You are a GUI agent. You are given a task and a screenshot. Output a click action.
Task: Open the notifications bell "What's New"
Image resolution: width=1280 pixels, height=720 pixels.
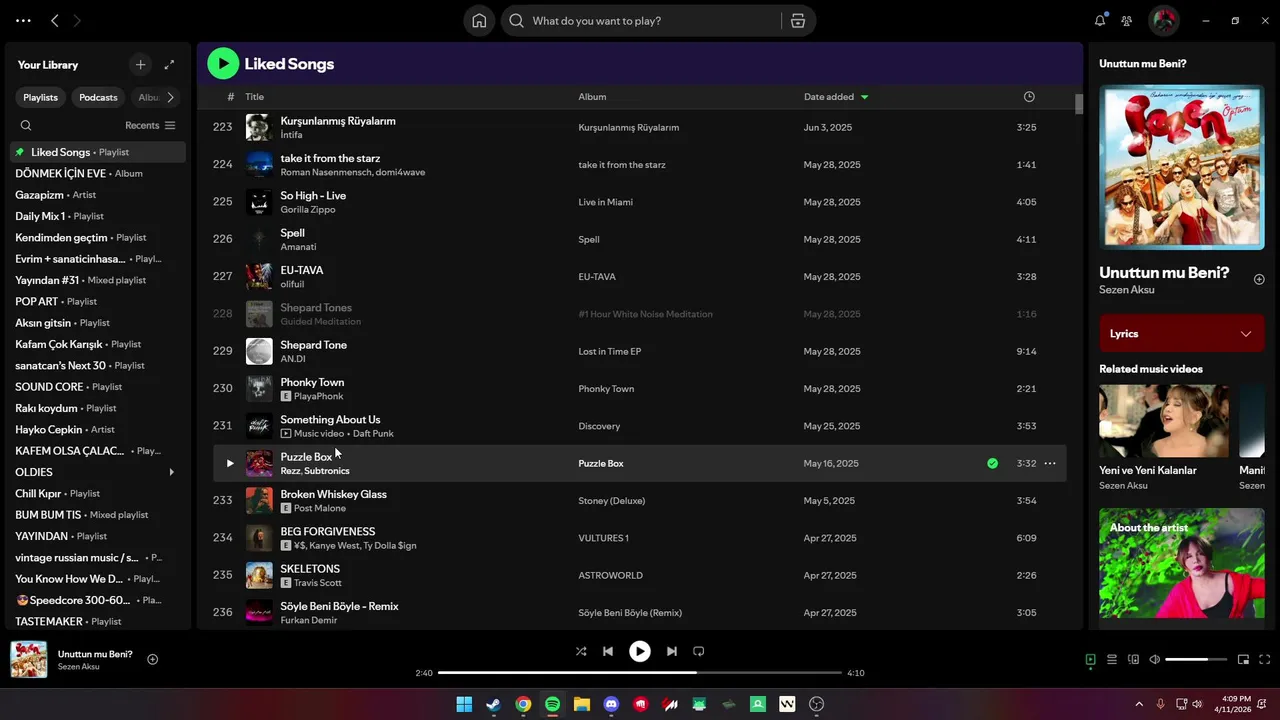(1100, 21)
